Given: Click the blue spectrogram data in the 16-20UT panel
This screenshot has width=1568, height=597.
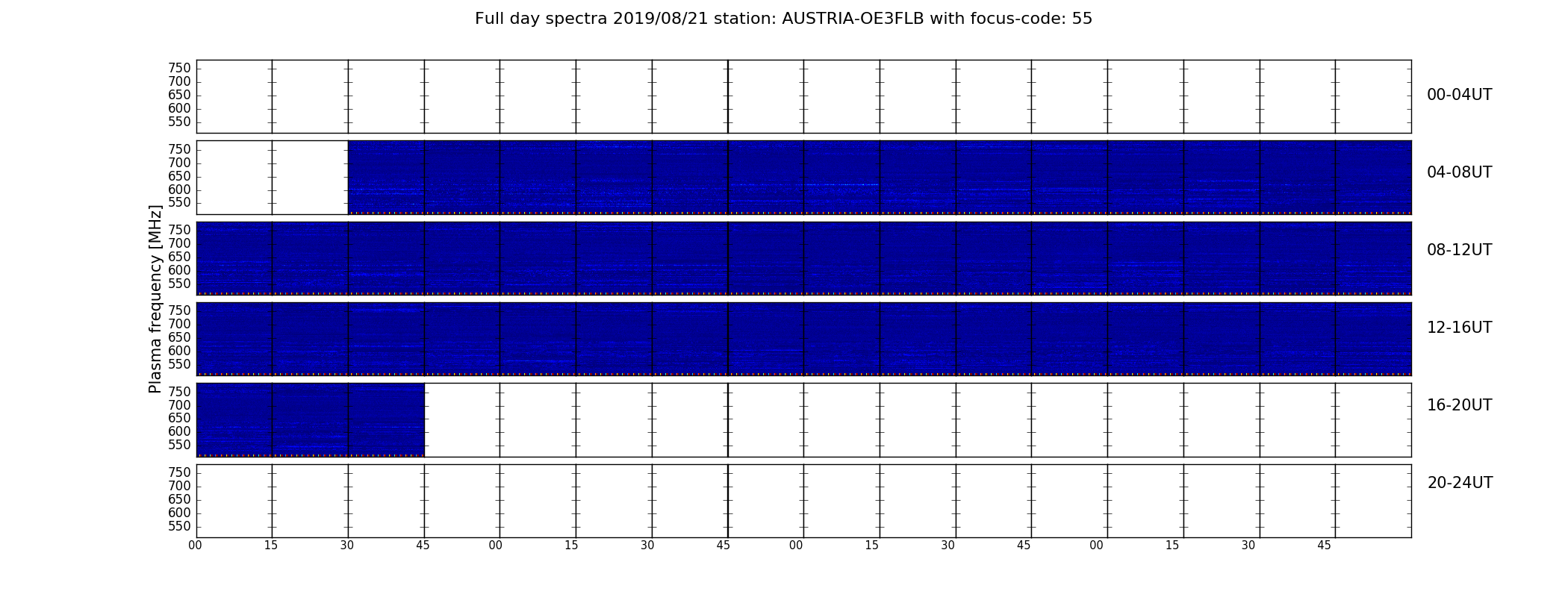Looking at the screenshot, I should point(311,419).
